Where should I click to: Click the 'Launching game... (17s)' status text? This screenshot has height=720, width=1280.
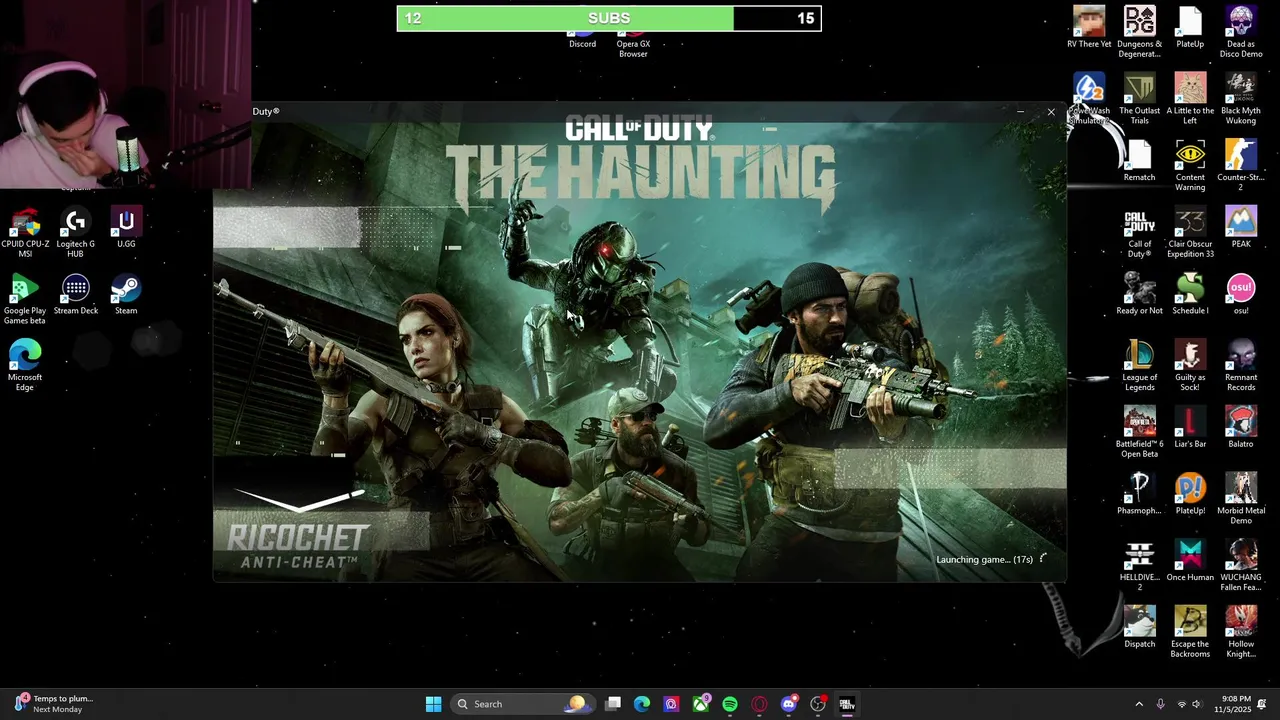(x=984, y=559)
